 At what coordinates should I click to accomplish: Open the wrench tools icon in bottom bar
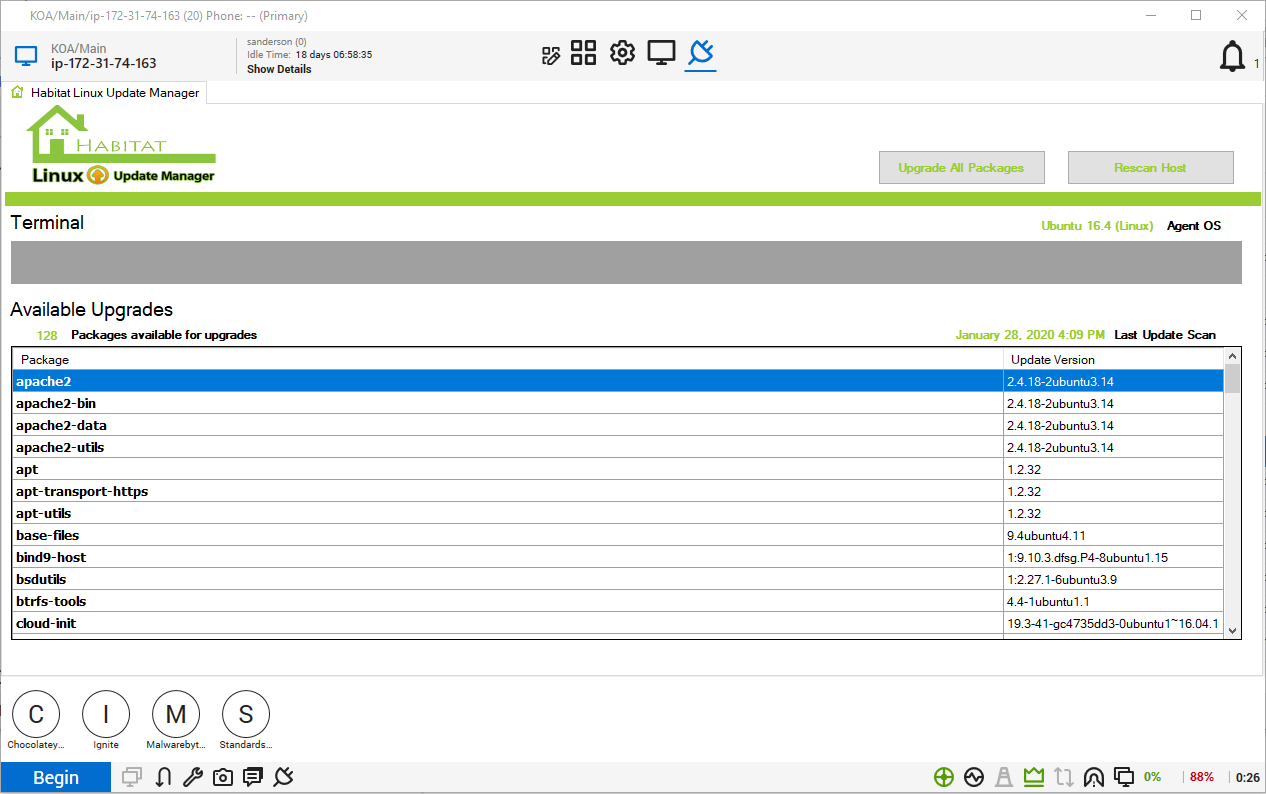[x=194, y=777]
